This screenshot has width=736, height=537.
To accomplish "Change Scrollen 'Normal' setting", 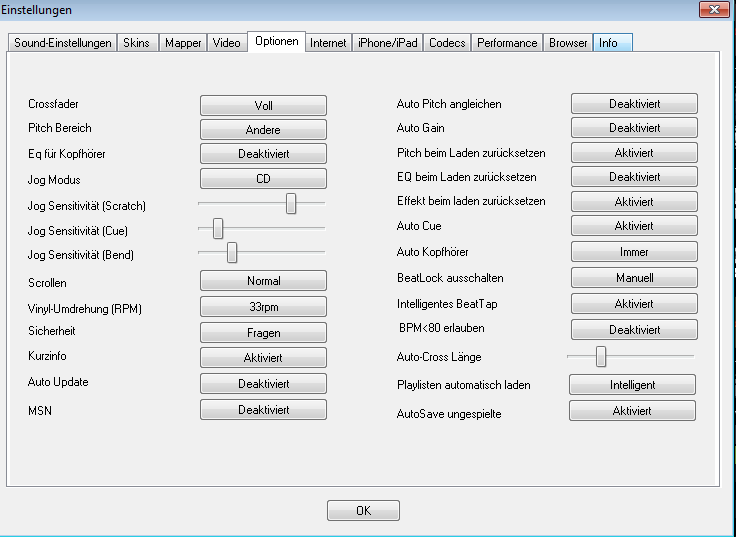I will pos(263,281).
